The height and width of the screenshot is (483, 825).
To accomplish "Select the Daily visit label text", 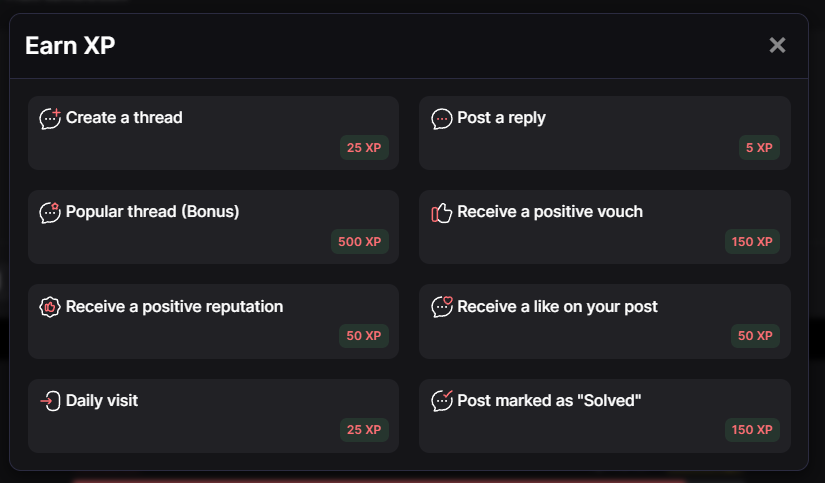I will [102, 401].
